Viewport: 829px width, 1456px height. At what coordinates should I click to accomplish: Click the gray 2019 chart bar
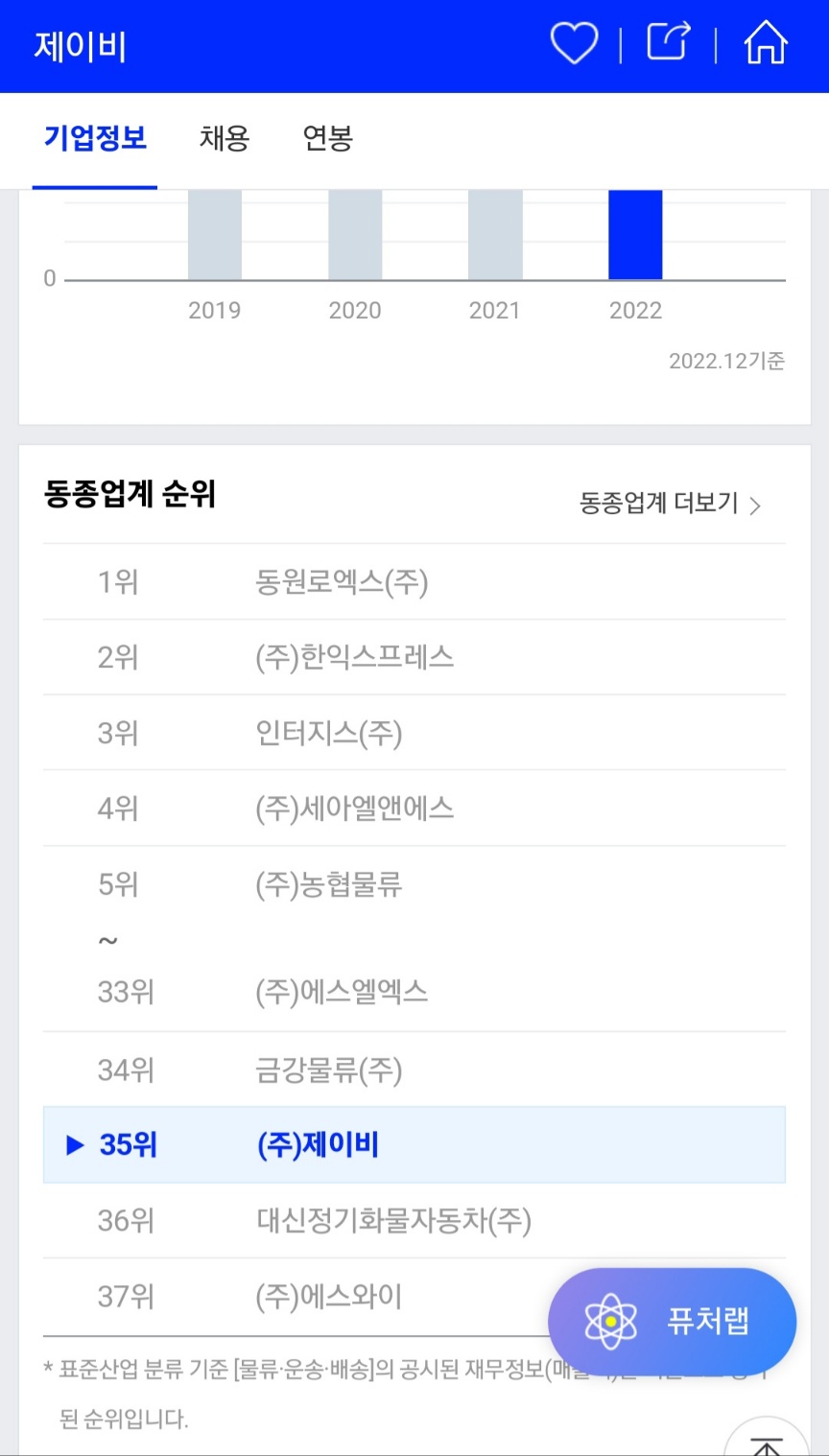click(215, 235)
